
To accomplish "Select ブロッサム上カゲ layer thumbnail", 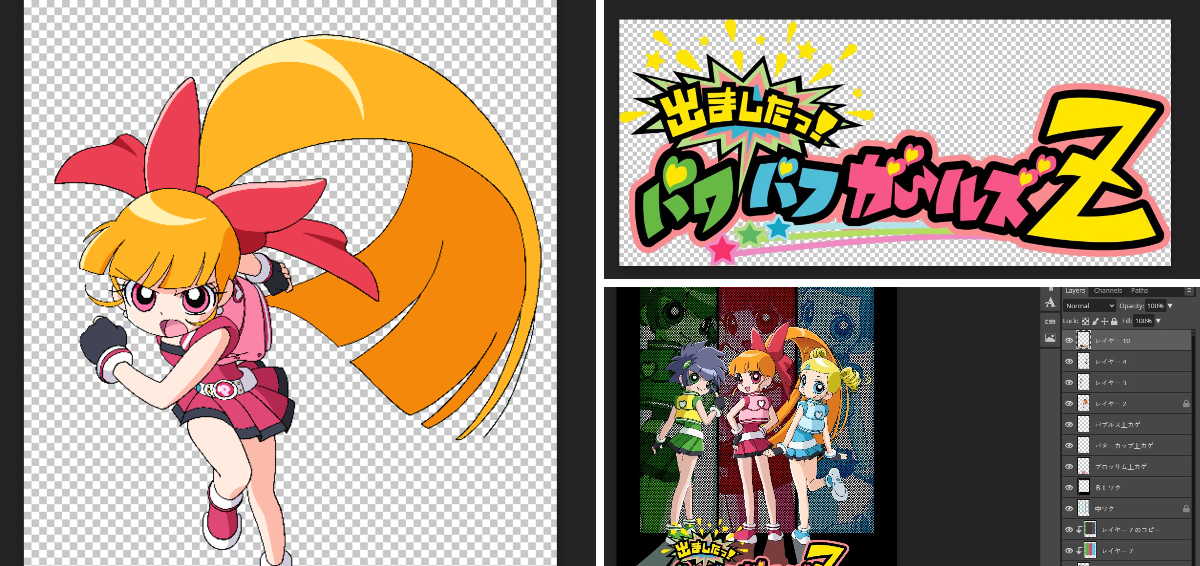I will click(1084, 467).
